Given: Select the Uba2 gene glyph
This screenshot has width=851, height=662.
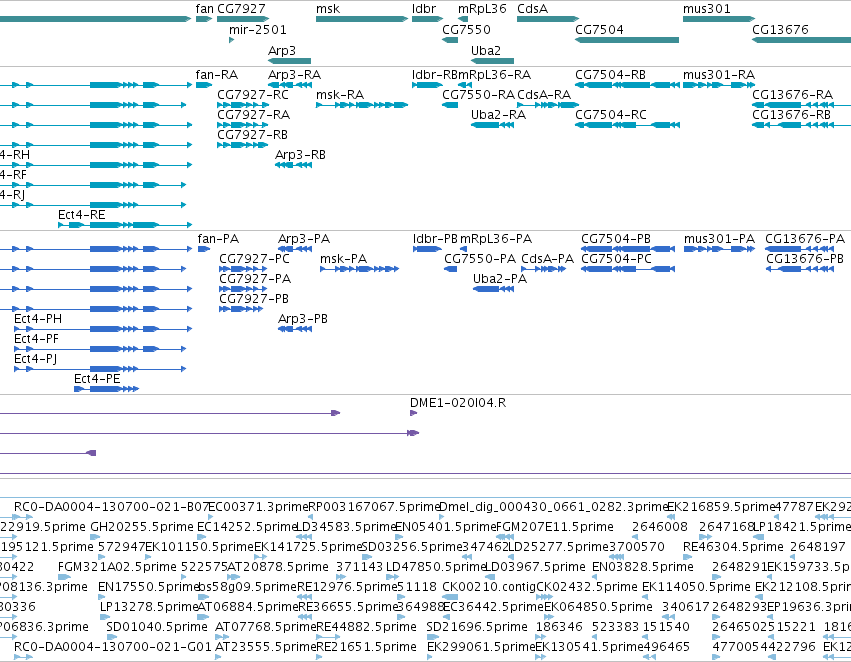Looking at the screenshot, I should (x=492, y=61).
